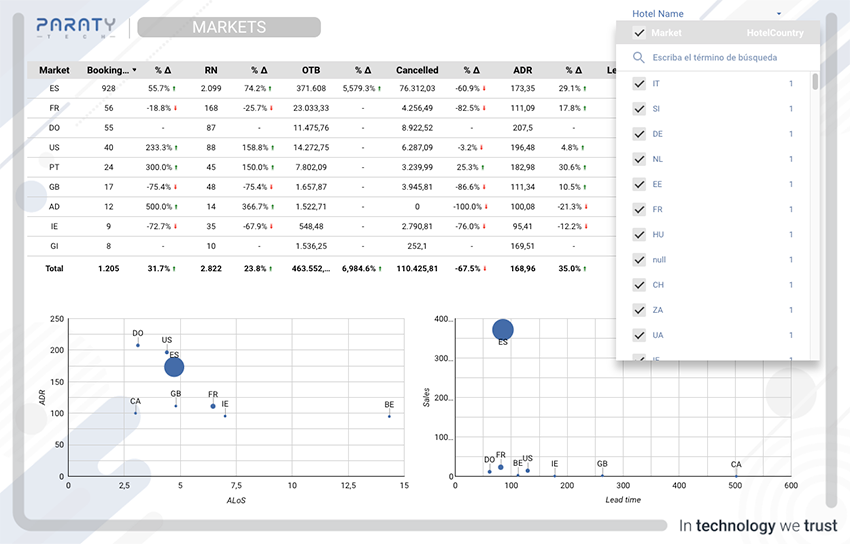Sort by the RN column header
This screenshot has height=544, width=850.
[x=211, y=70]
